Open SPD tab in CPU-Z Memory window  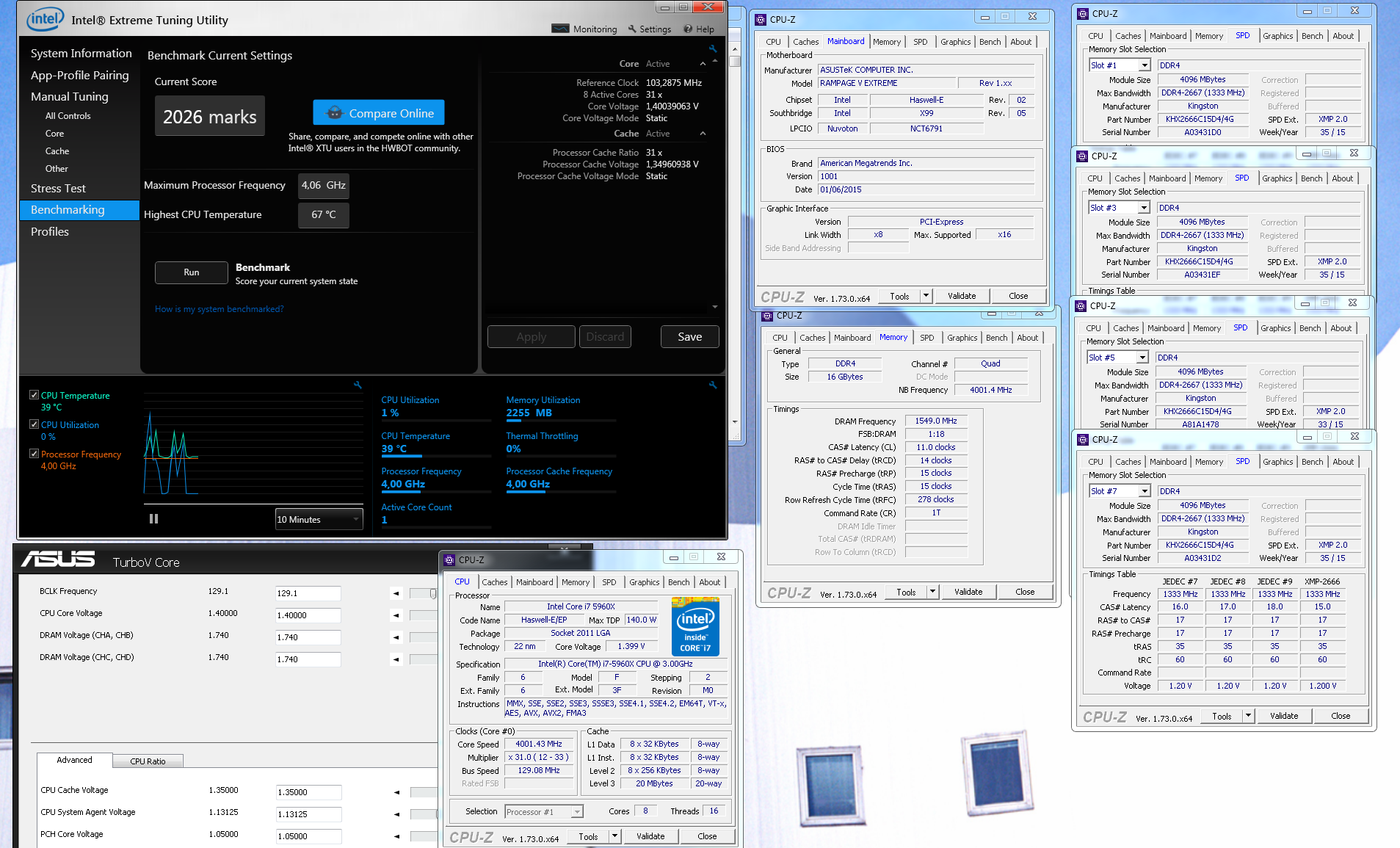coord(927,338)
